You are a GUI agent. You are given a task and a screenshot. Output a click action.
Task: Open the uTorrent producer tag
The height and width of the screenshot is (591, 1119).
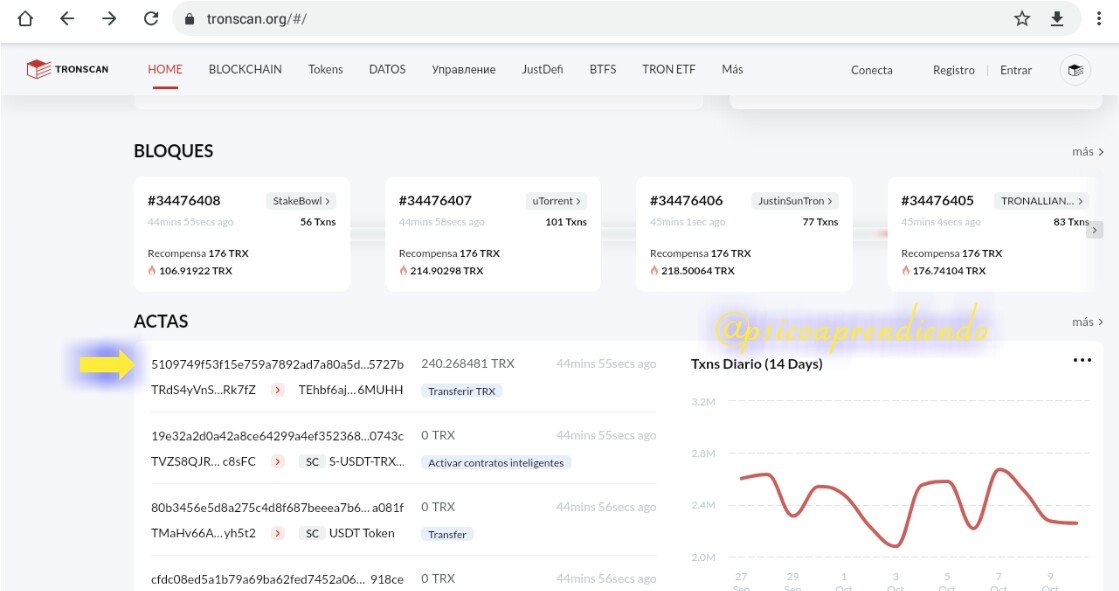tap(556, 201)
